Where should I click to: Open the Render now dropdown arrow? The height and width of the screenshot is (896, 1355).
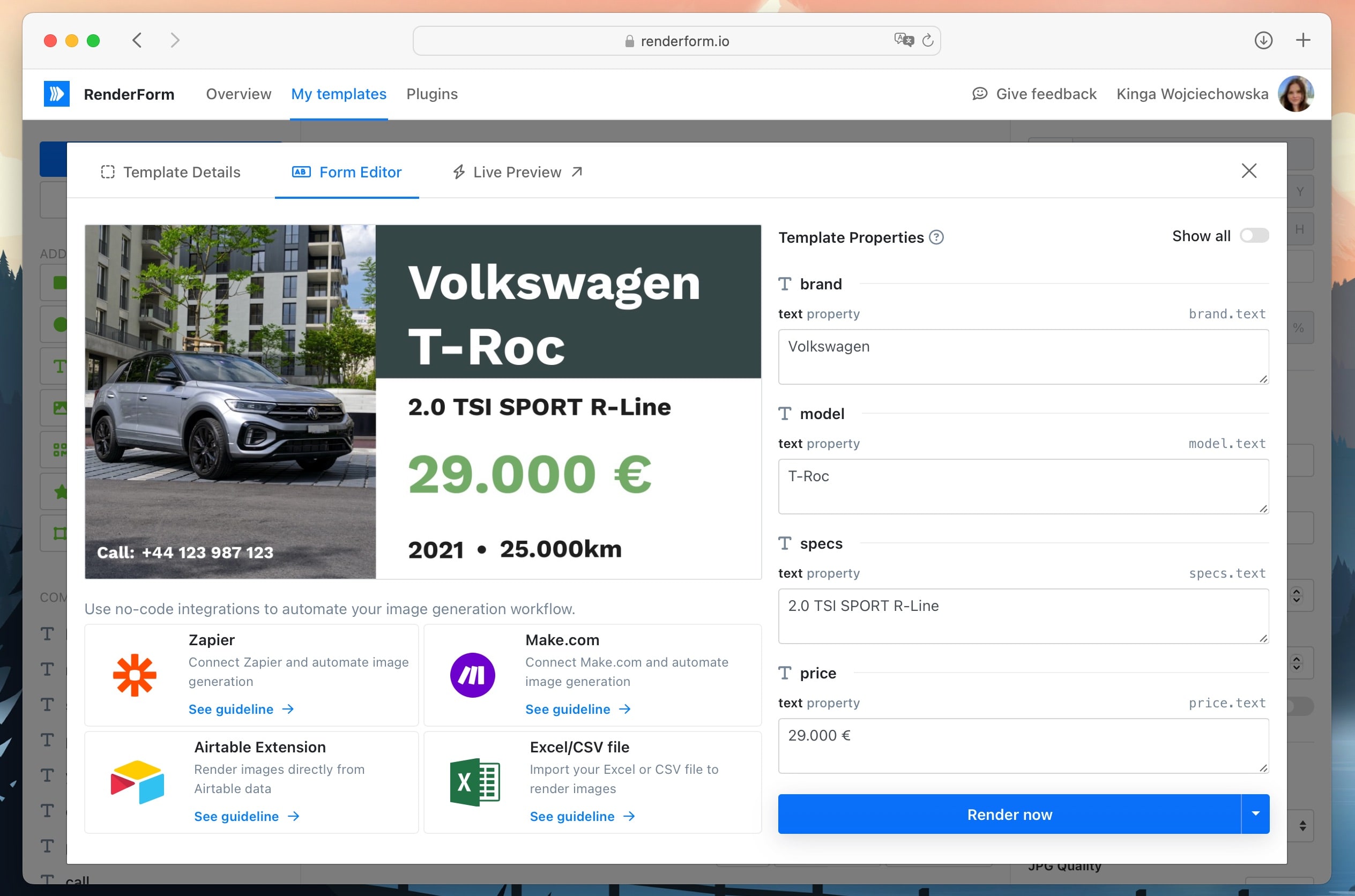coord(1255,813)
